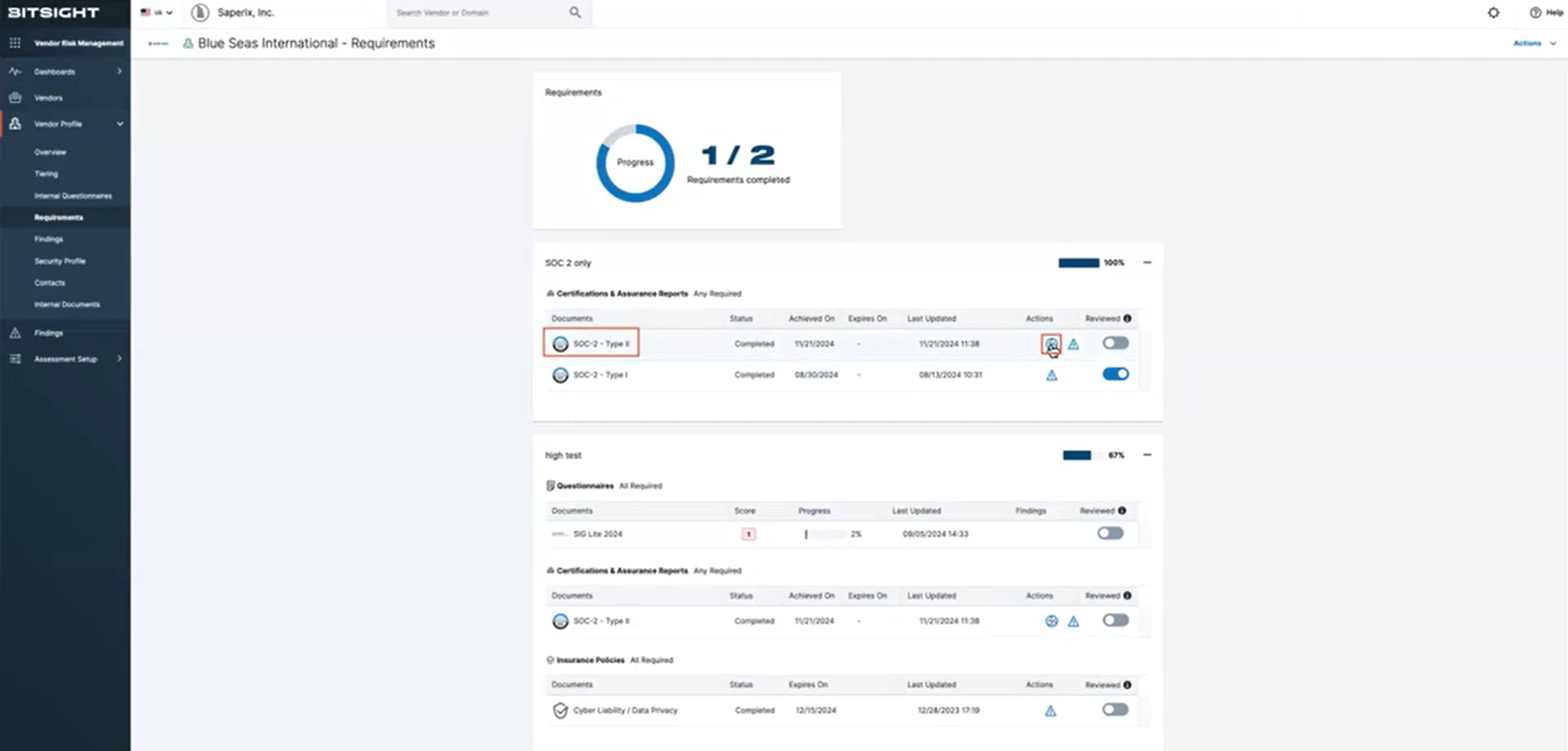Image resolution: width=1568 pixels, height=751 pixels.
Task: Click SIG Lite 2024 progress bar
Action: (x=825, y=534)
